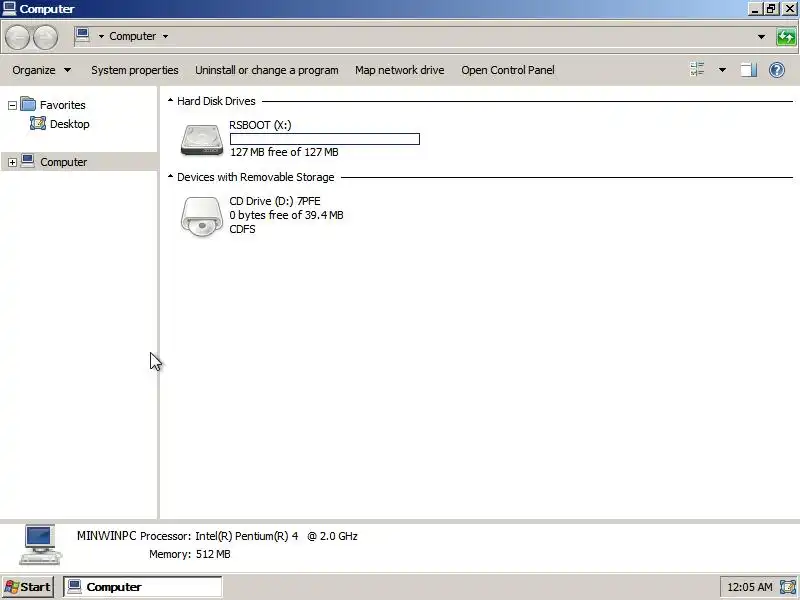Change the view using the view icon

click(697, 69)
